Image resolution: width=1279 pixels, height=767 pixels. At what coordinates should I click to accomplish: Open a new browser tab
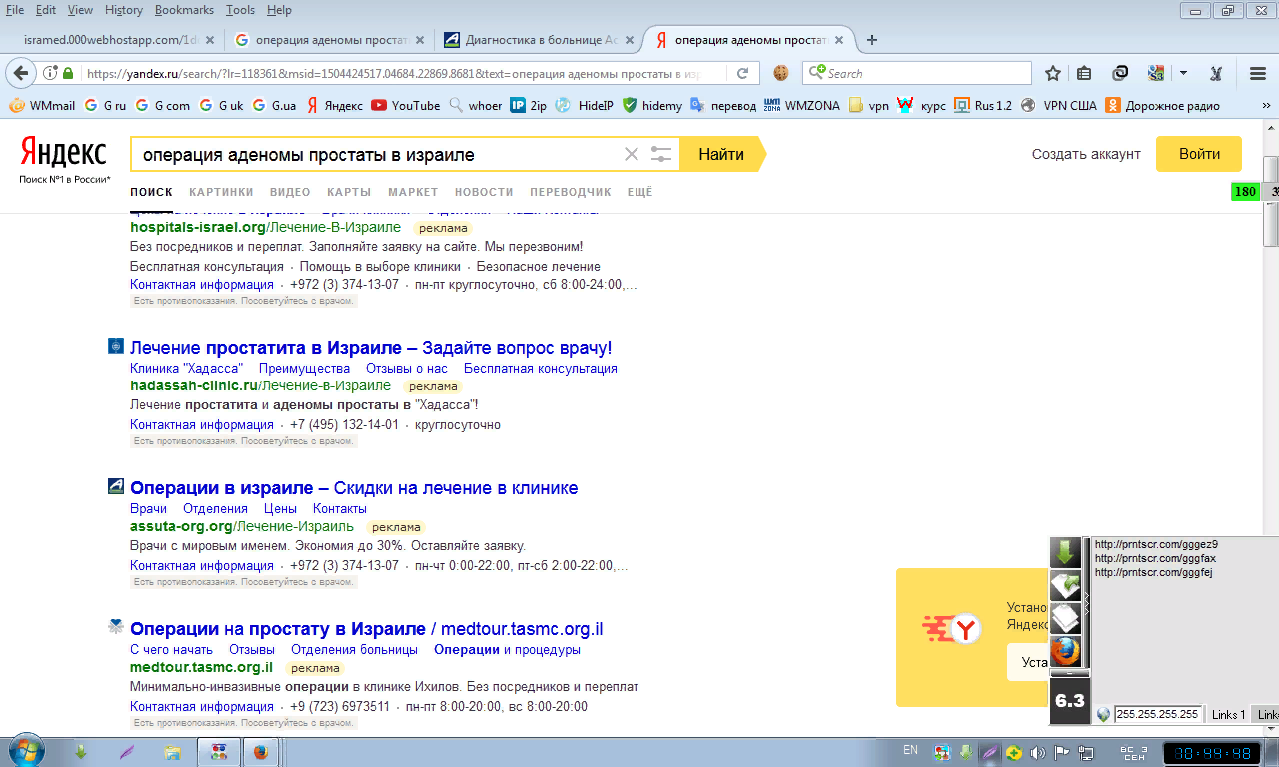pyautogui.click(x=872, y=40)
